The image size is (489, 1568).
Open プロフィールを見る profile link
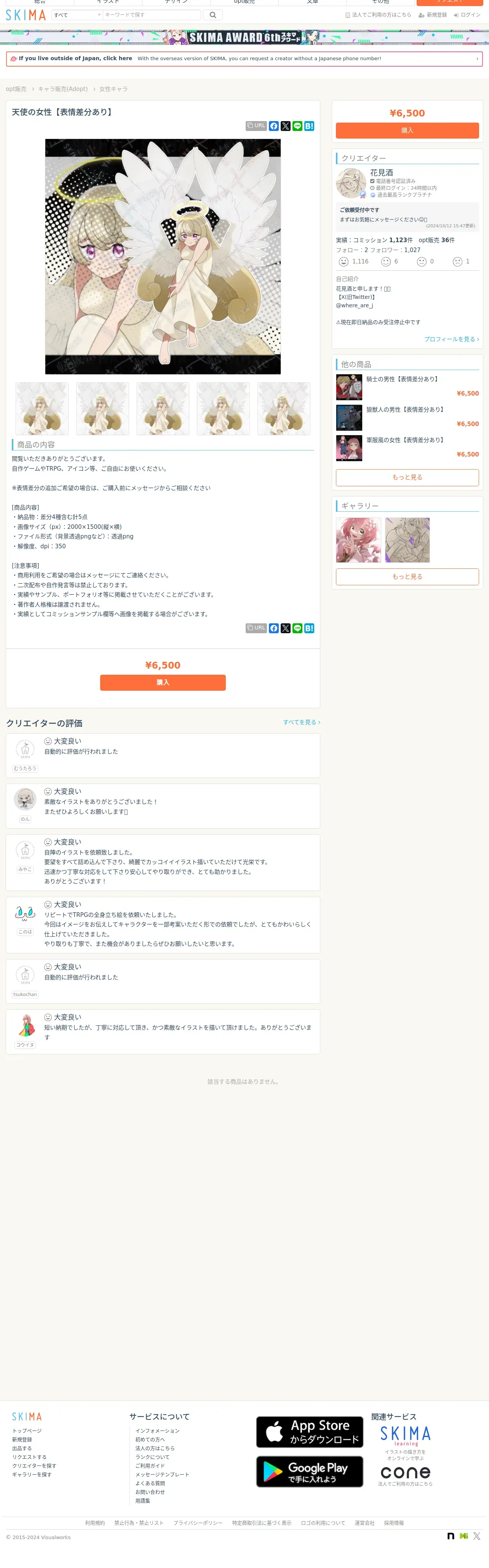click(451, 339)
